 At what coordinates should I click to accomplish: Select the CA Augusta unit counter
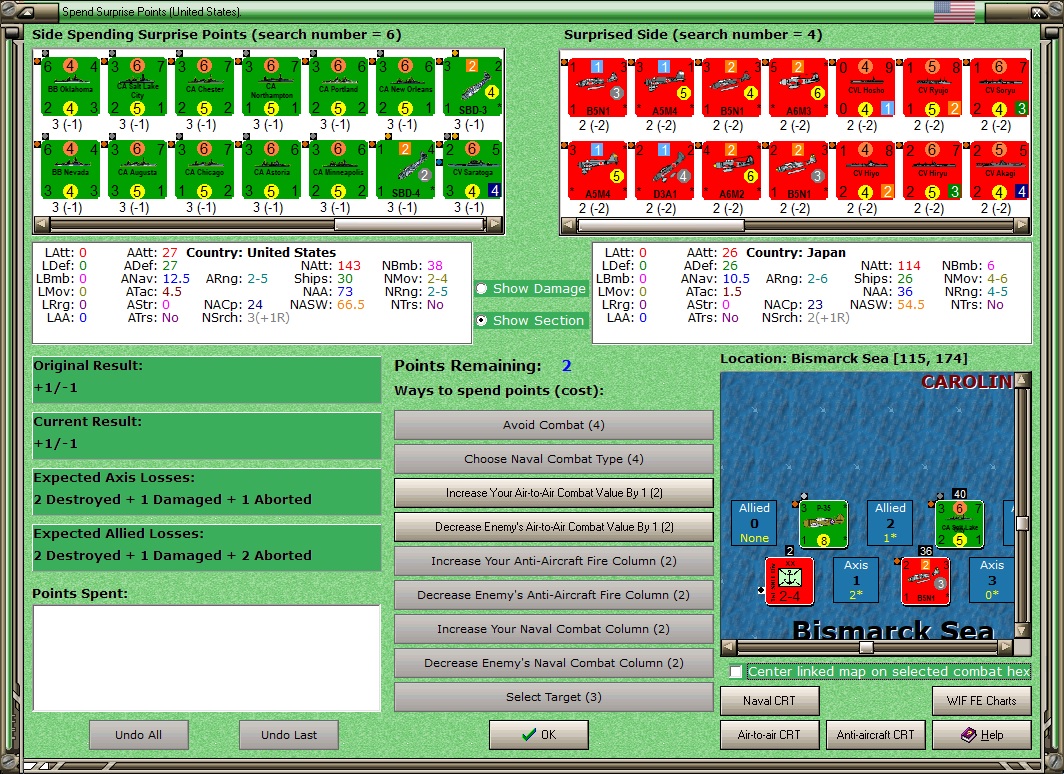138,170
